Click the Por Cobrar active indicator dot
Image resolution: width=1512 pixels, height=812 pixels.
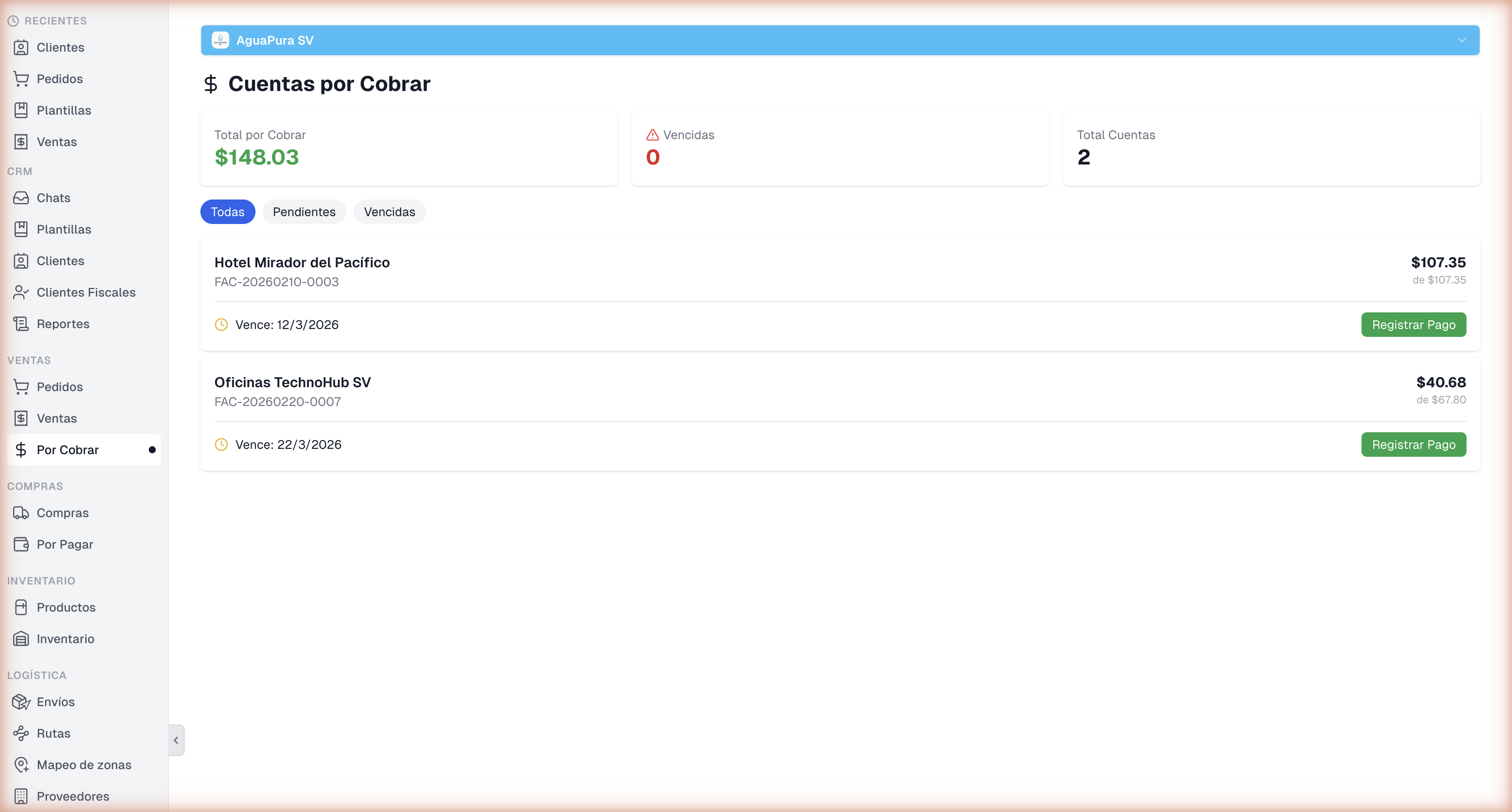[x=152, y=450]
